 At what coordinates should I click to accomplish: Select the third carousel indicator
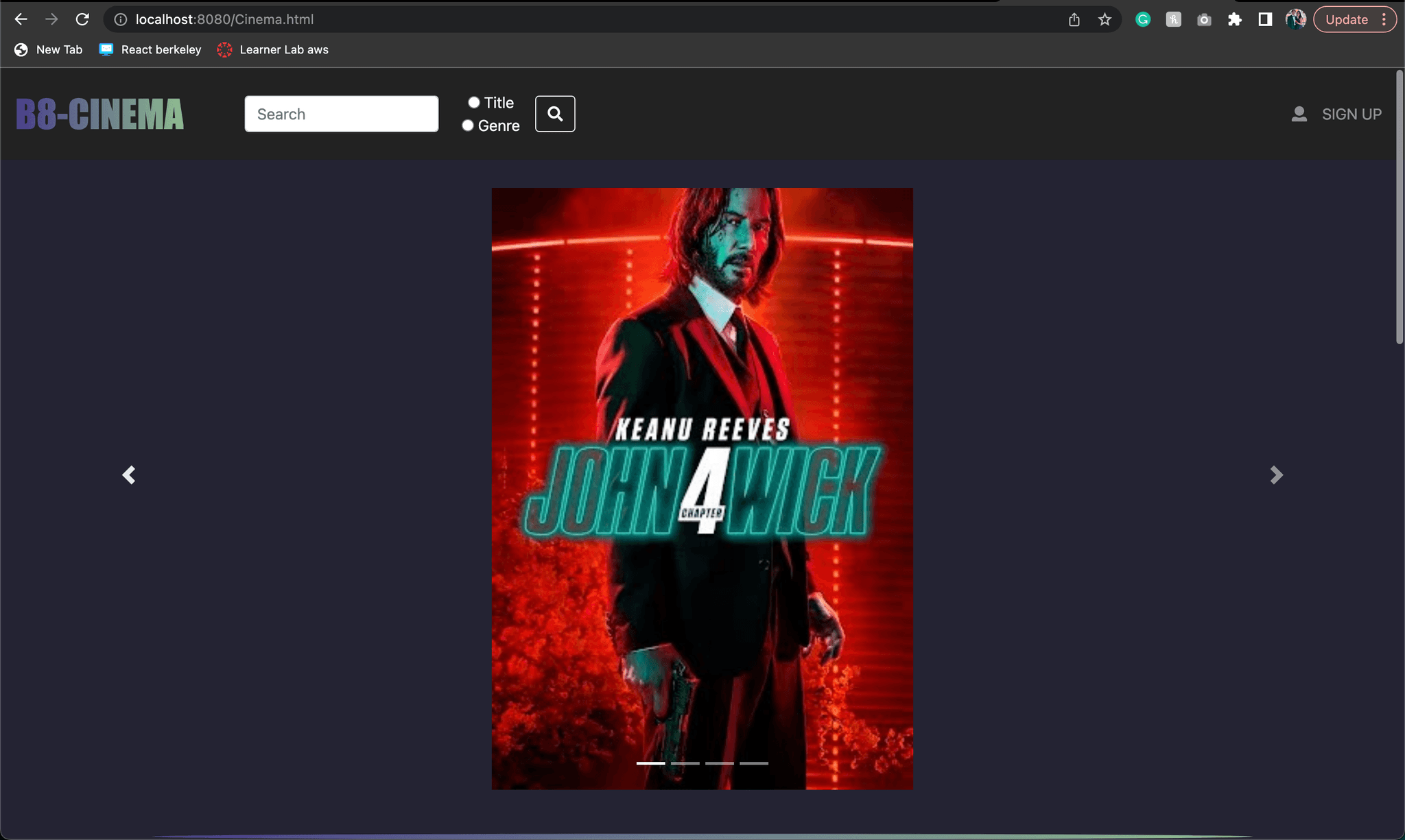tap(720, 763)
